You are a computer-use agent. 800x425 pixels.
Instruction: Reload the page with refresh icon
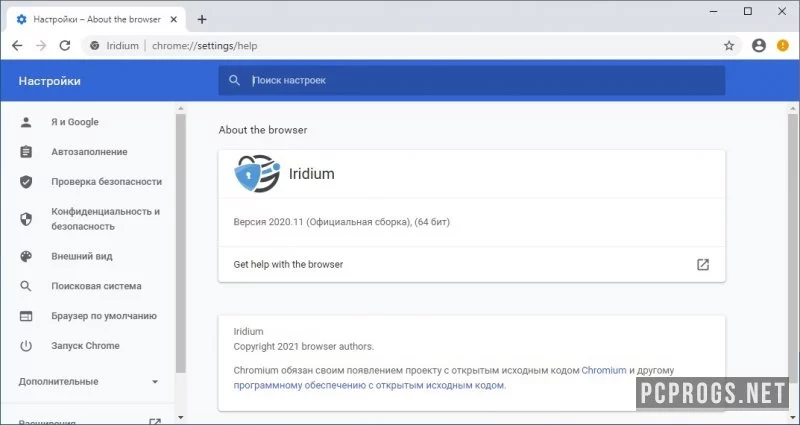pos(65,46)
